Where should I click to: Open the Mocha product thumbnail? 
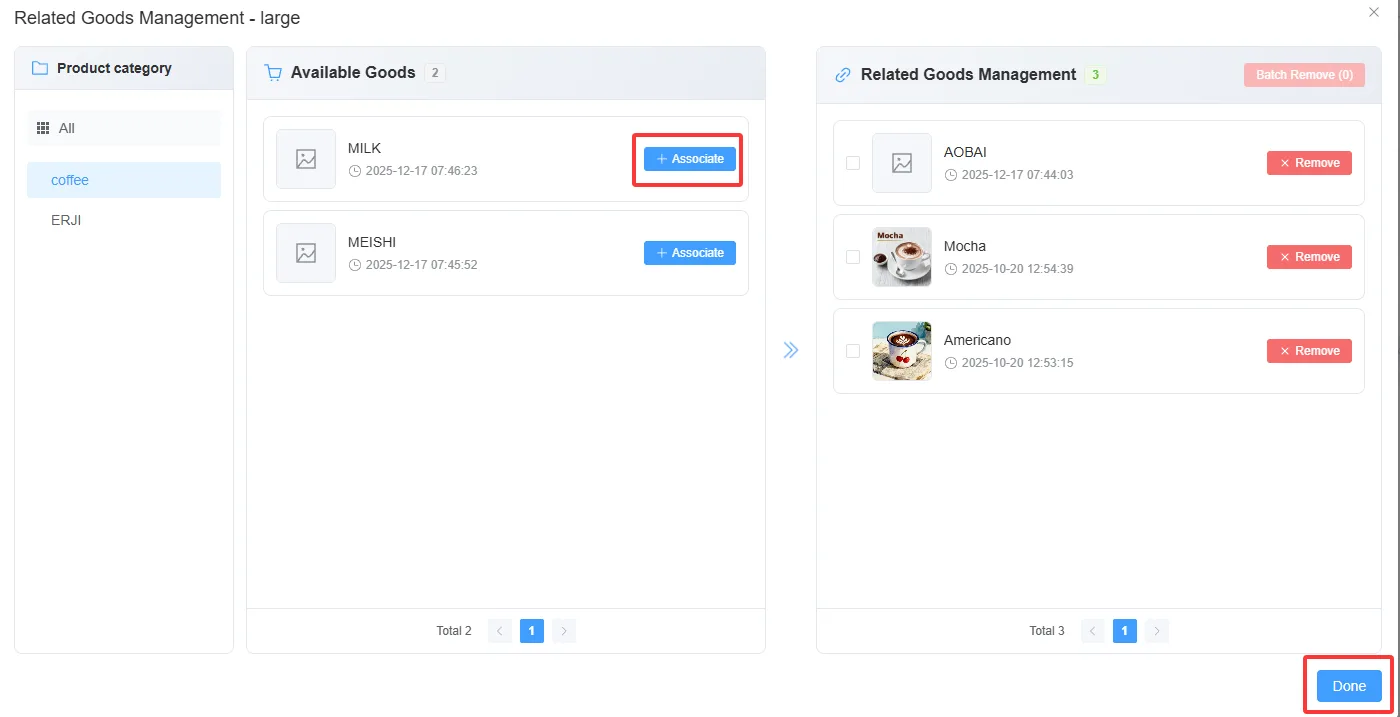point(902,257)
